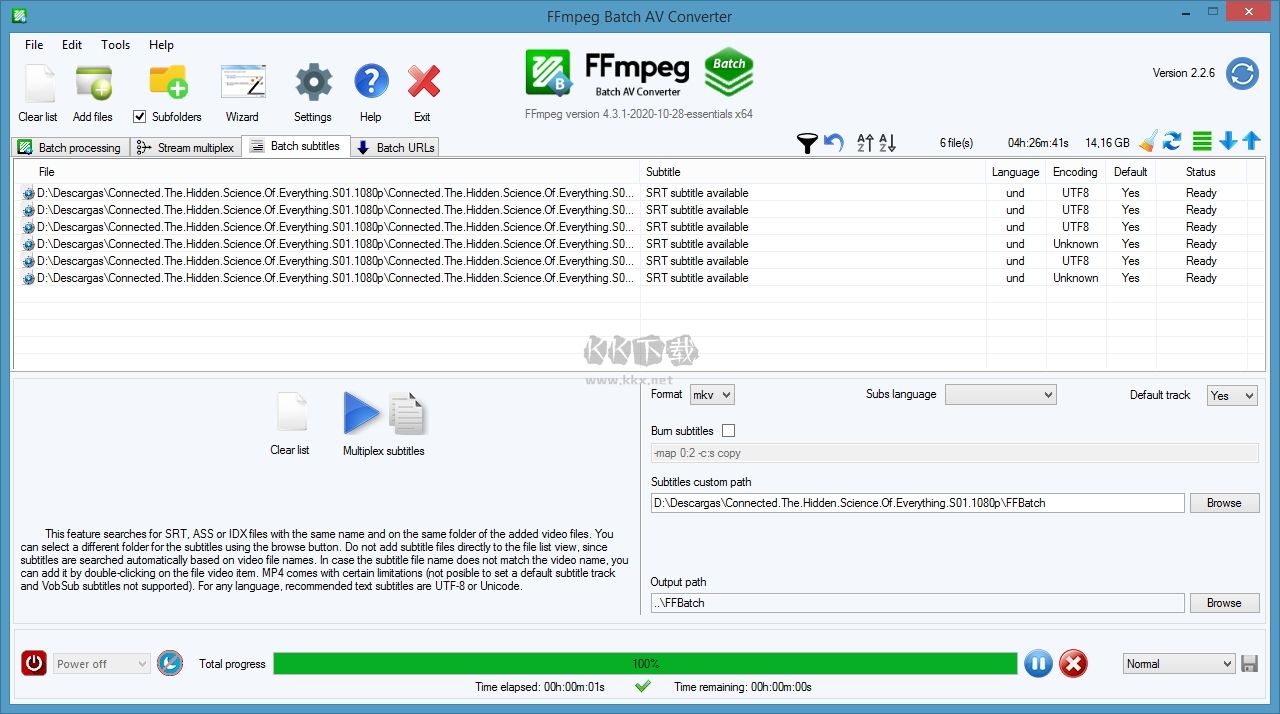Image resolution: width=1280 pixels, height=714 pixels.
Task: Click the Clear list icon next to Add files
Action: coord(39,83)
